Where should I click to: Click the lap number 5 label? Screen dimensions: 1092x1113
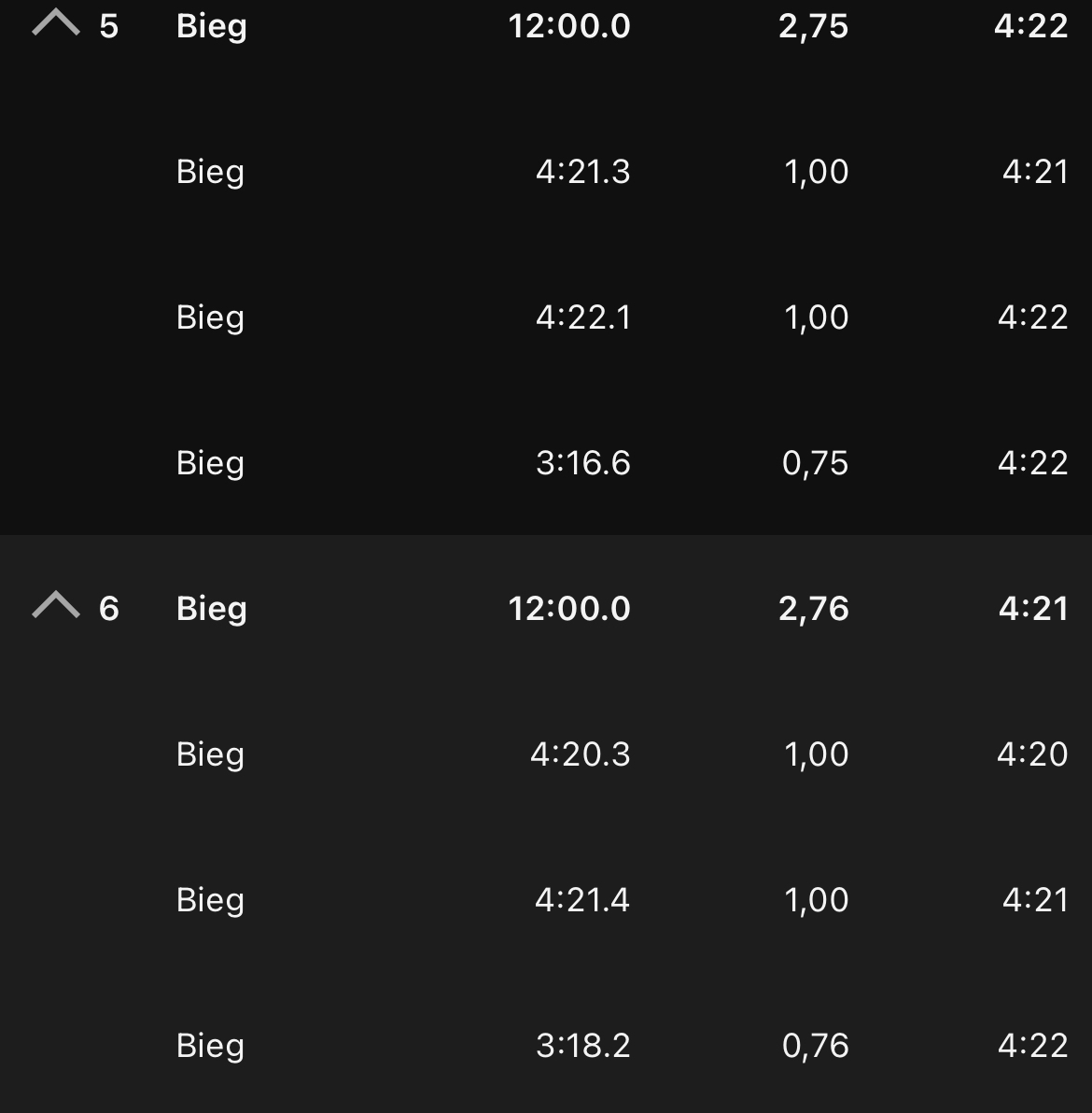click(109, 26)
